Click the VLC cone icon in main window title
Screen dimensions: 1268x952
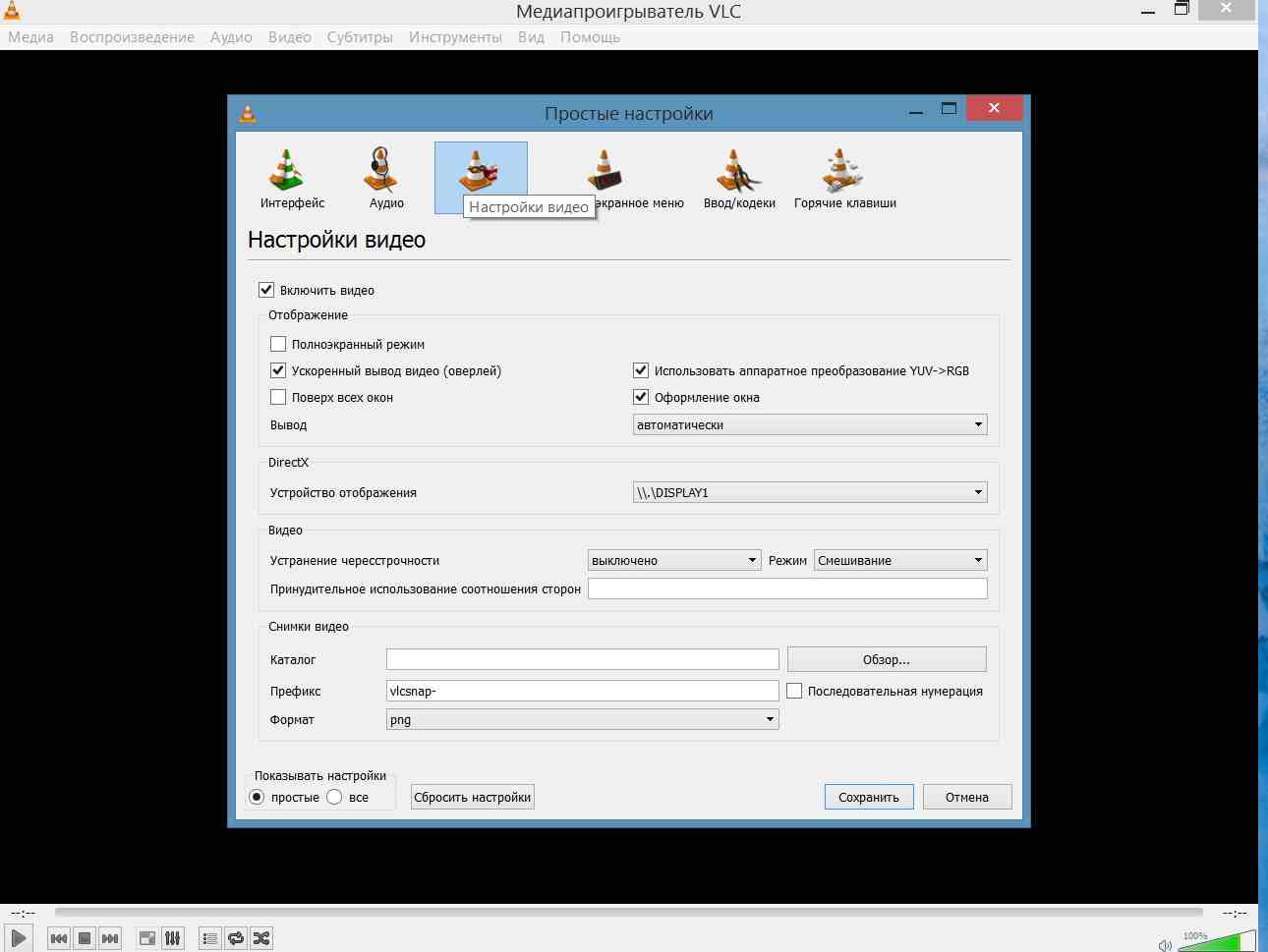click(x=12, y=10)
